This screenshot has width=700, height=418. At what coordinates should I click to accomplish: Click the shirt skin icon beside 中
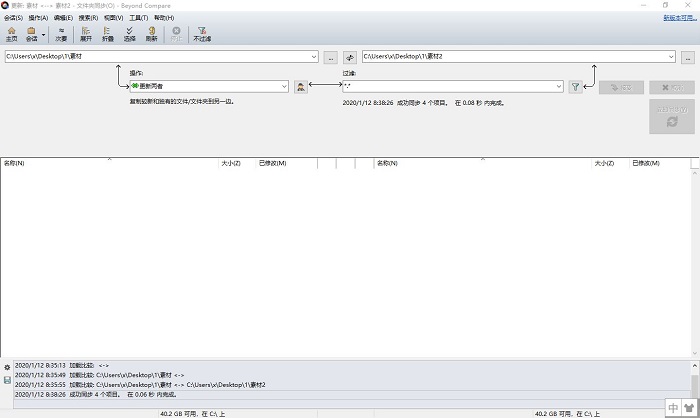(689, 408)
